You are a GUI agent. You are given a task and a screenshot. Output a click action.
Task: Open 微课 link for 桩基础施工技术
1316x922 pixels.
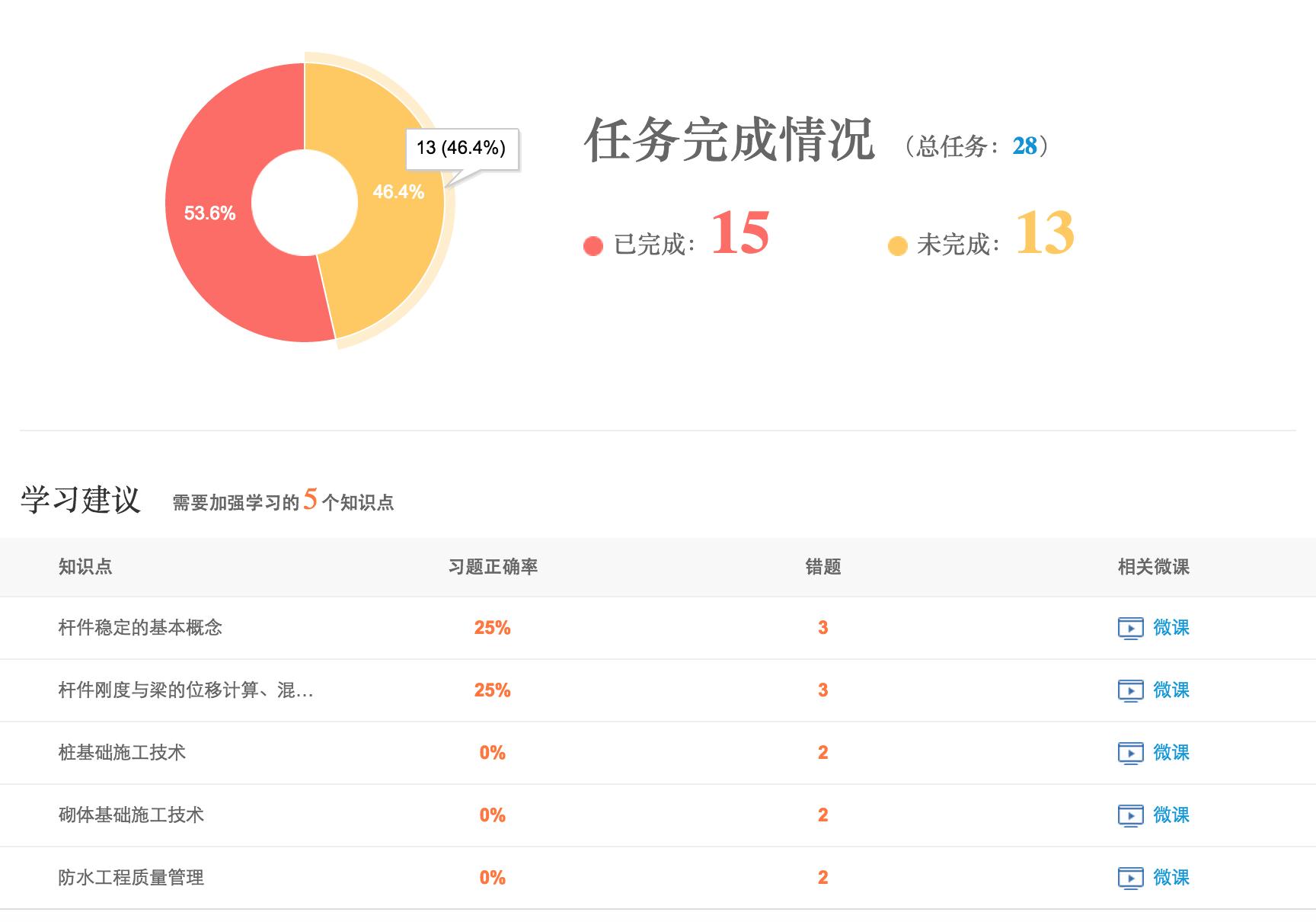1171,753
